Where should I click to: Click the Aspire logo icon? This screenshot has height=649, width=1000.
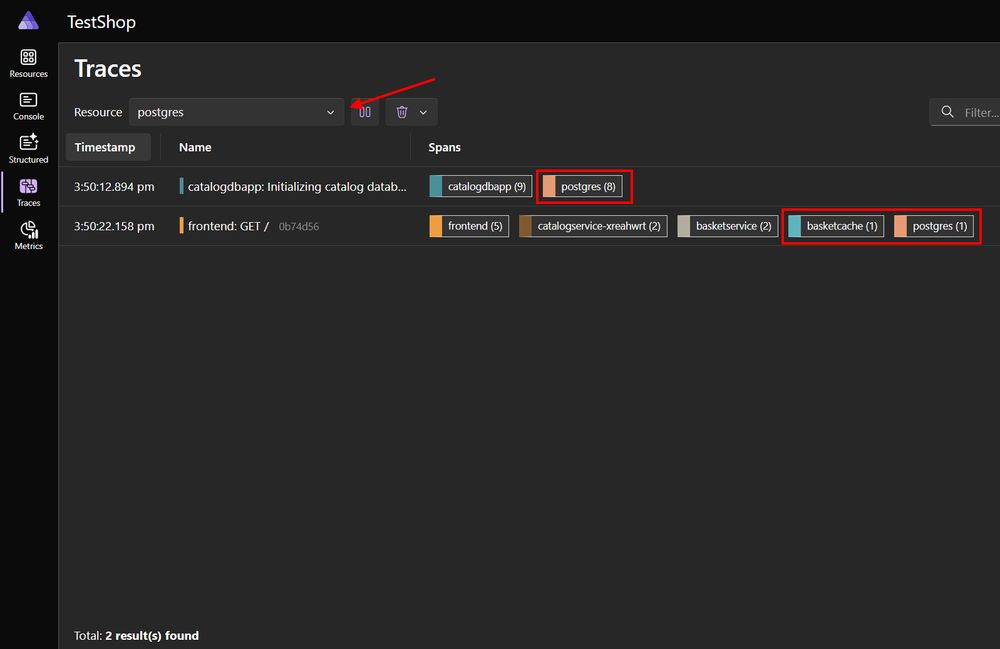click(x=28, y=20)
